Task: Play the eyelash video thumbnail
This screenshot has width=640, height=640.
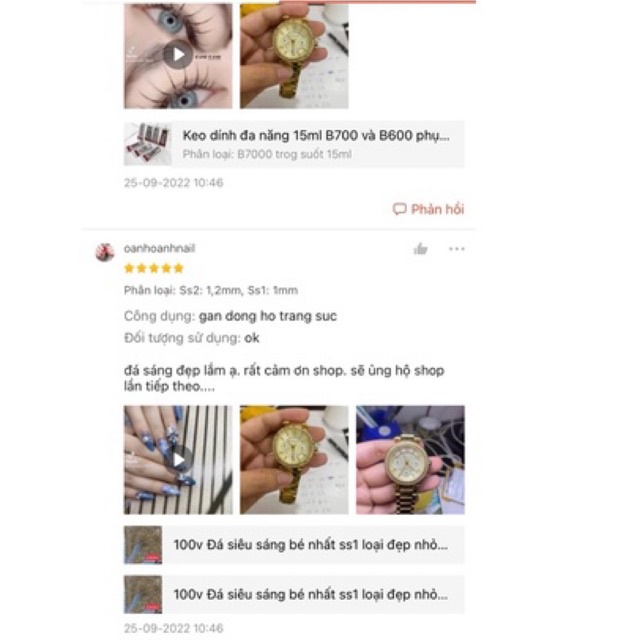Action: (x=178, y=55)
